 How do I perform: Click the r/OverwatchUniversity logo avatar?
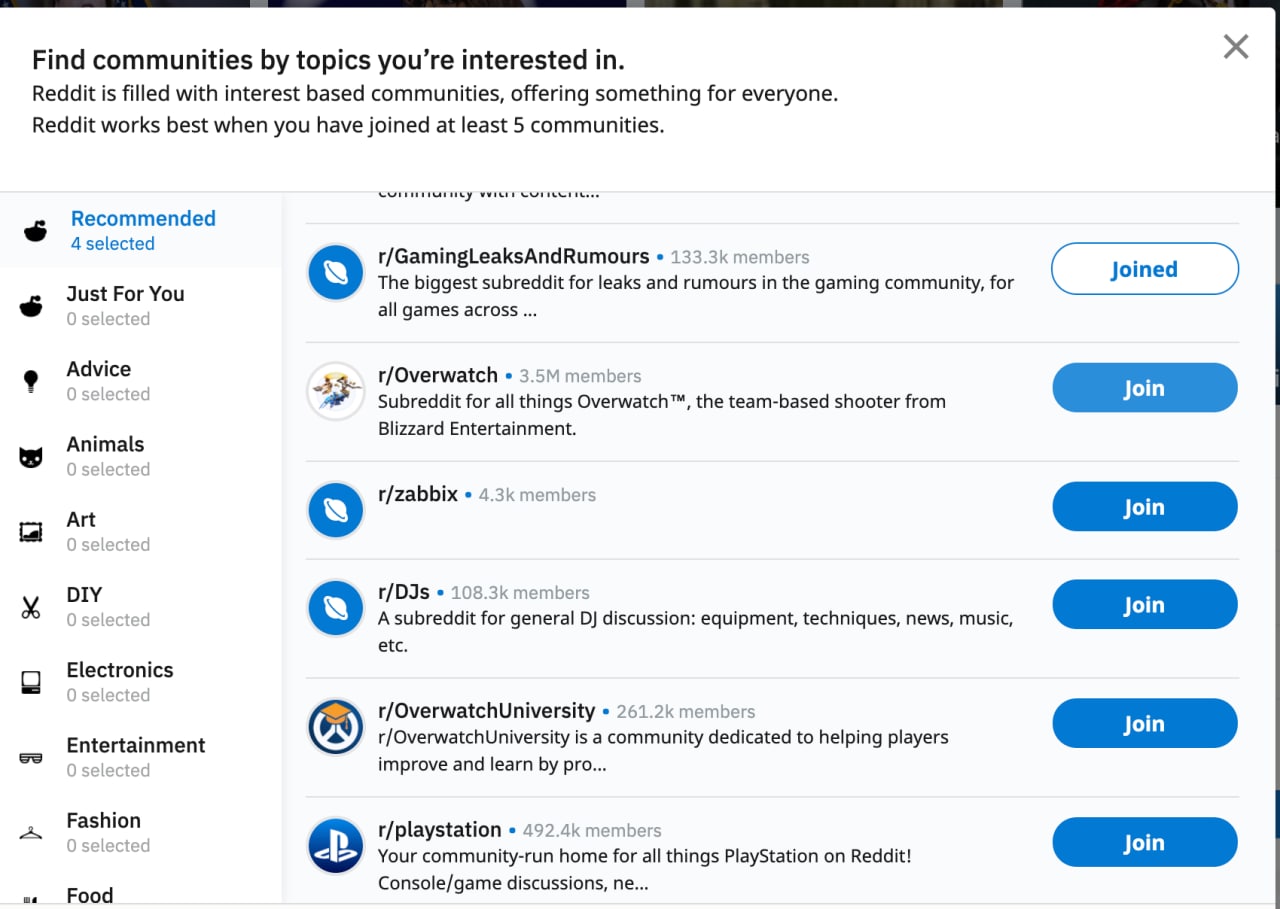(336, 727)
